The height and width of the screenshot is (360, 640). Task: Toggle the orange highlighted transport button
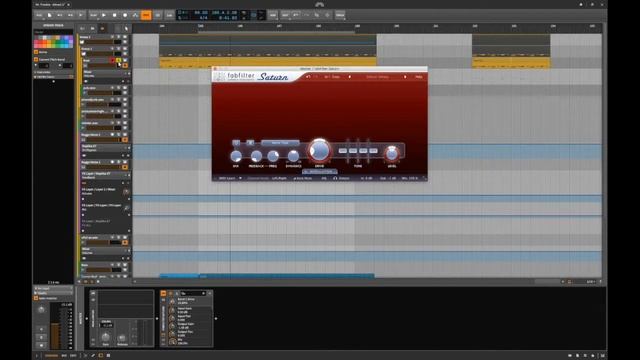tap(146, 15)
